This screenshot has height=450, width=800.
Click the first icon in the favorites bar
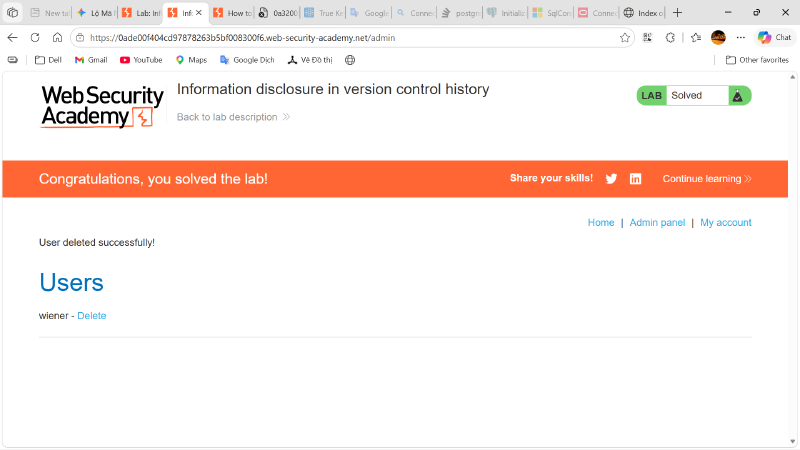[x=13, y=60]
